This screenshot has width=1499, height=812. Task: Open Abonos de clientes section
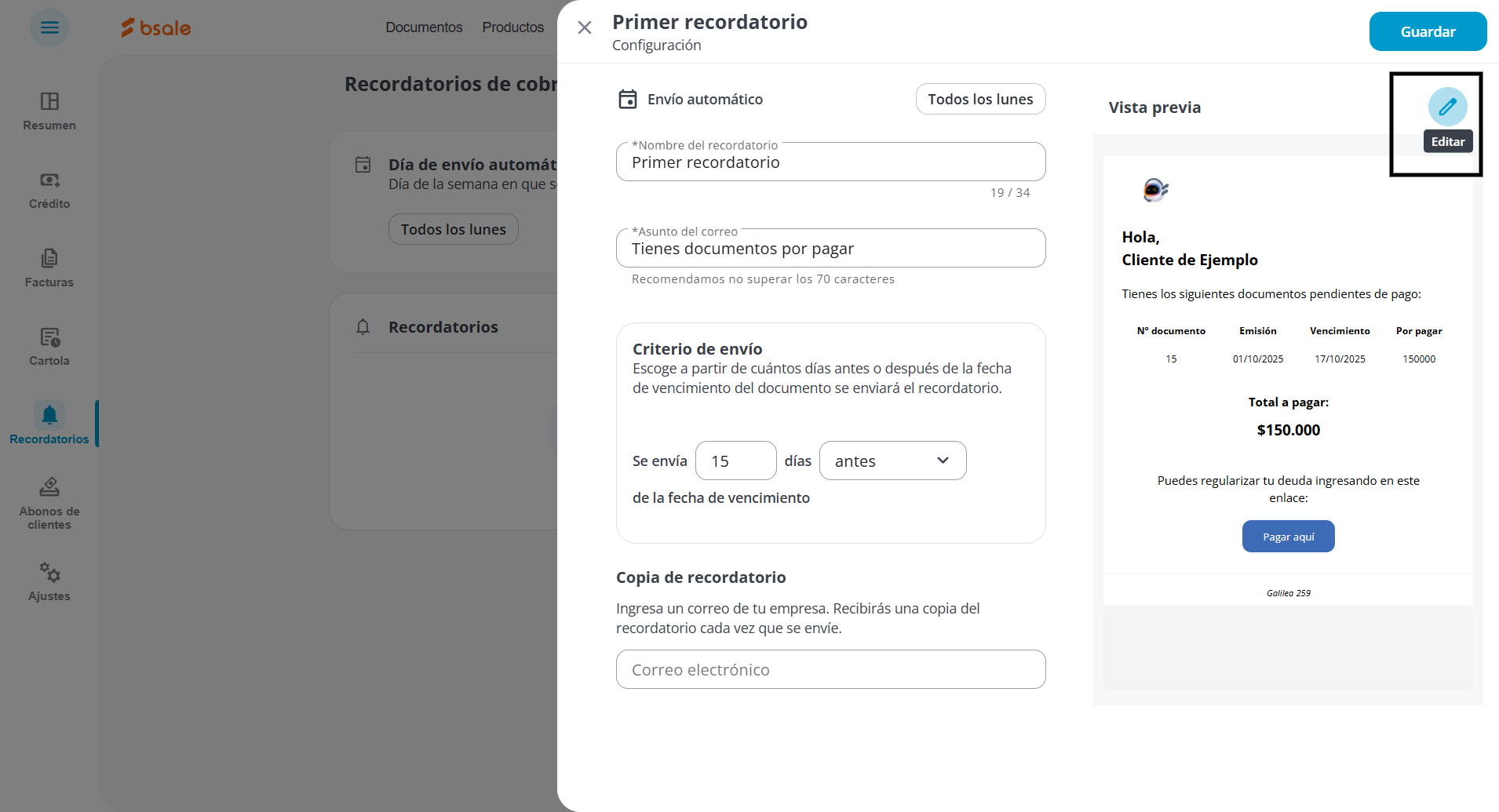[49, 504]
